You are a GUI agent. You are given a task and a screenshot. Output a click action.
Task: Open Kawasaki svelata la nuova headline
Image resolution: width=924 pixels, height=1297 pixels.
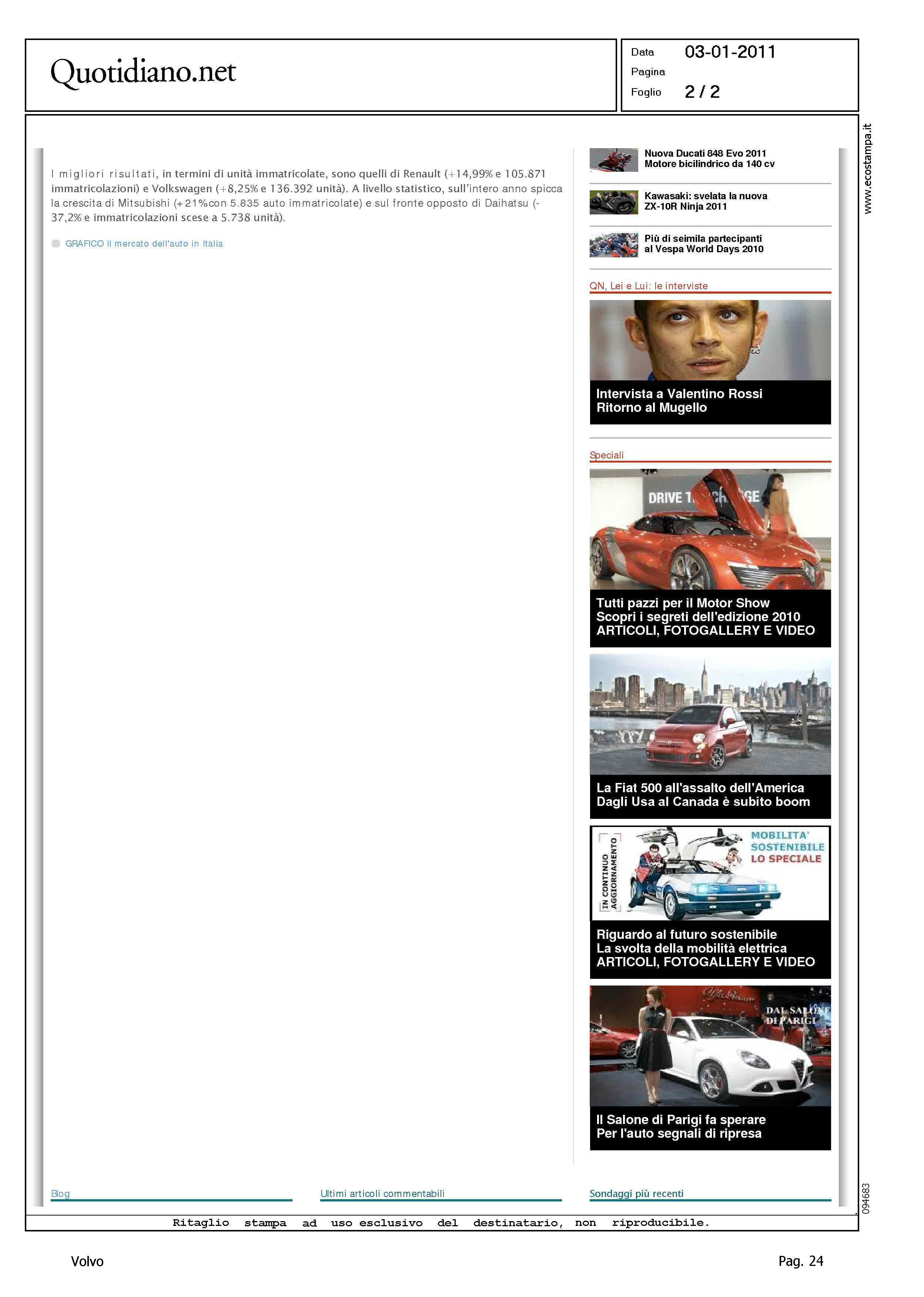(706, 201)
